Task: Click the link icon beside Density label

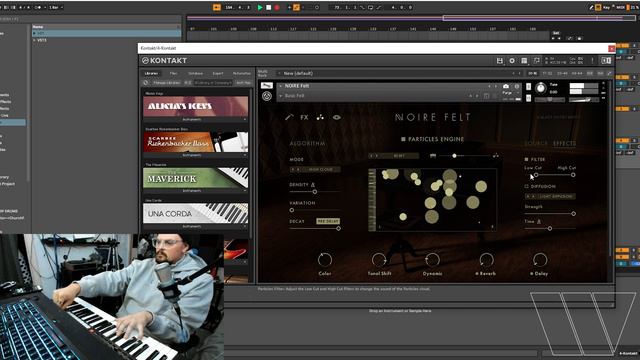Action: click(313, 185)
